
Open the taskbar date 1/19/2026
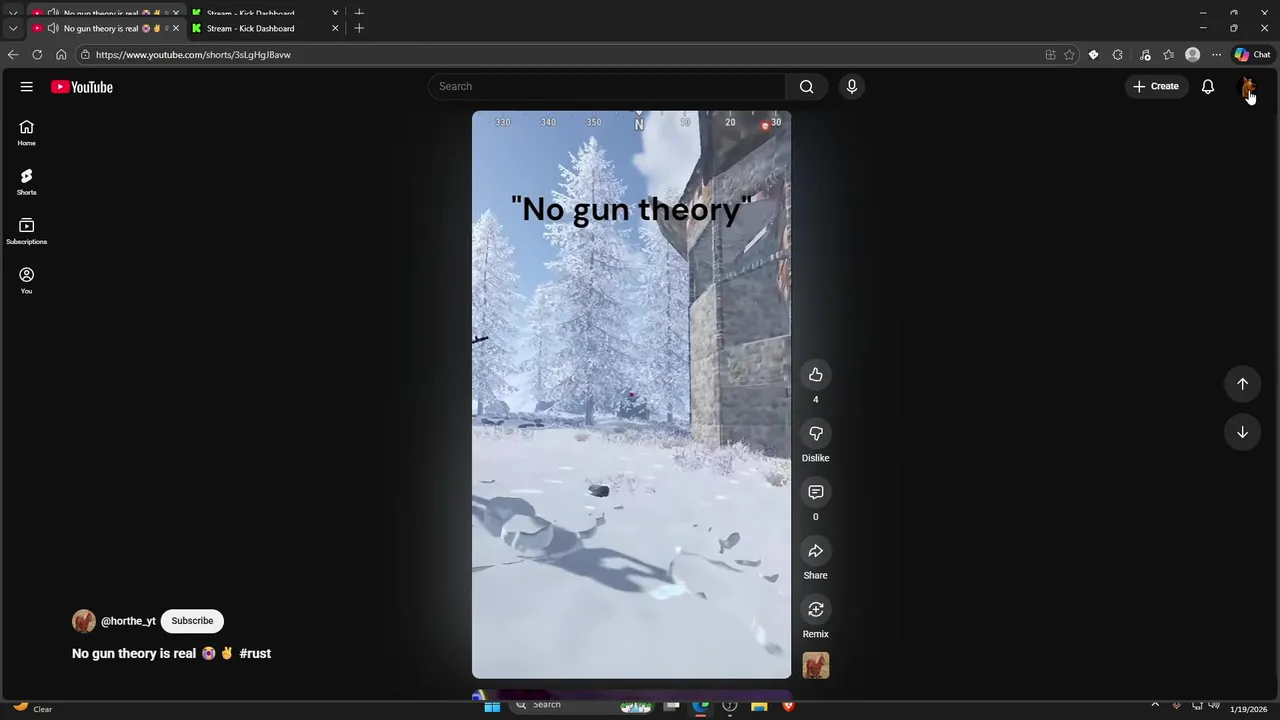[1248, 709]
